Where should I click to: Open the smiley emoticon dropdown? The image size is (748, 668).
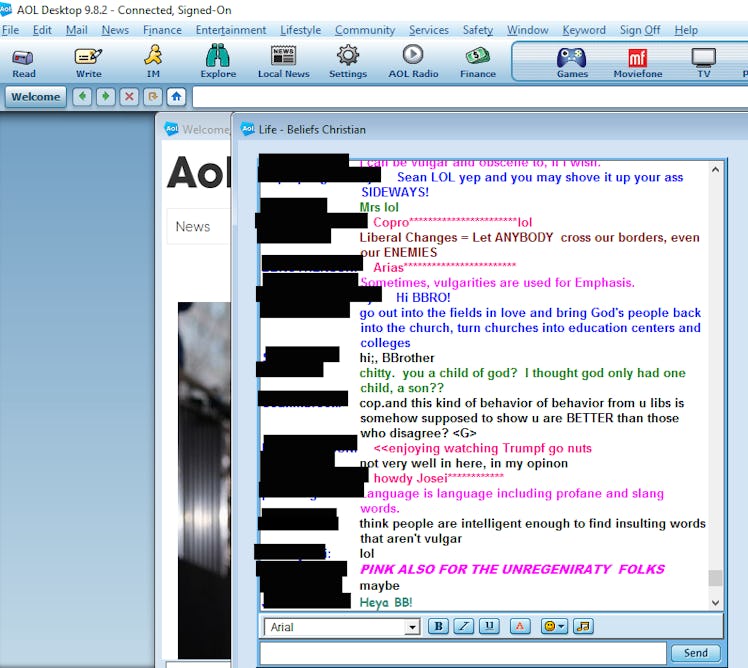(553, 626)
